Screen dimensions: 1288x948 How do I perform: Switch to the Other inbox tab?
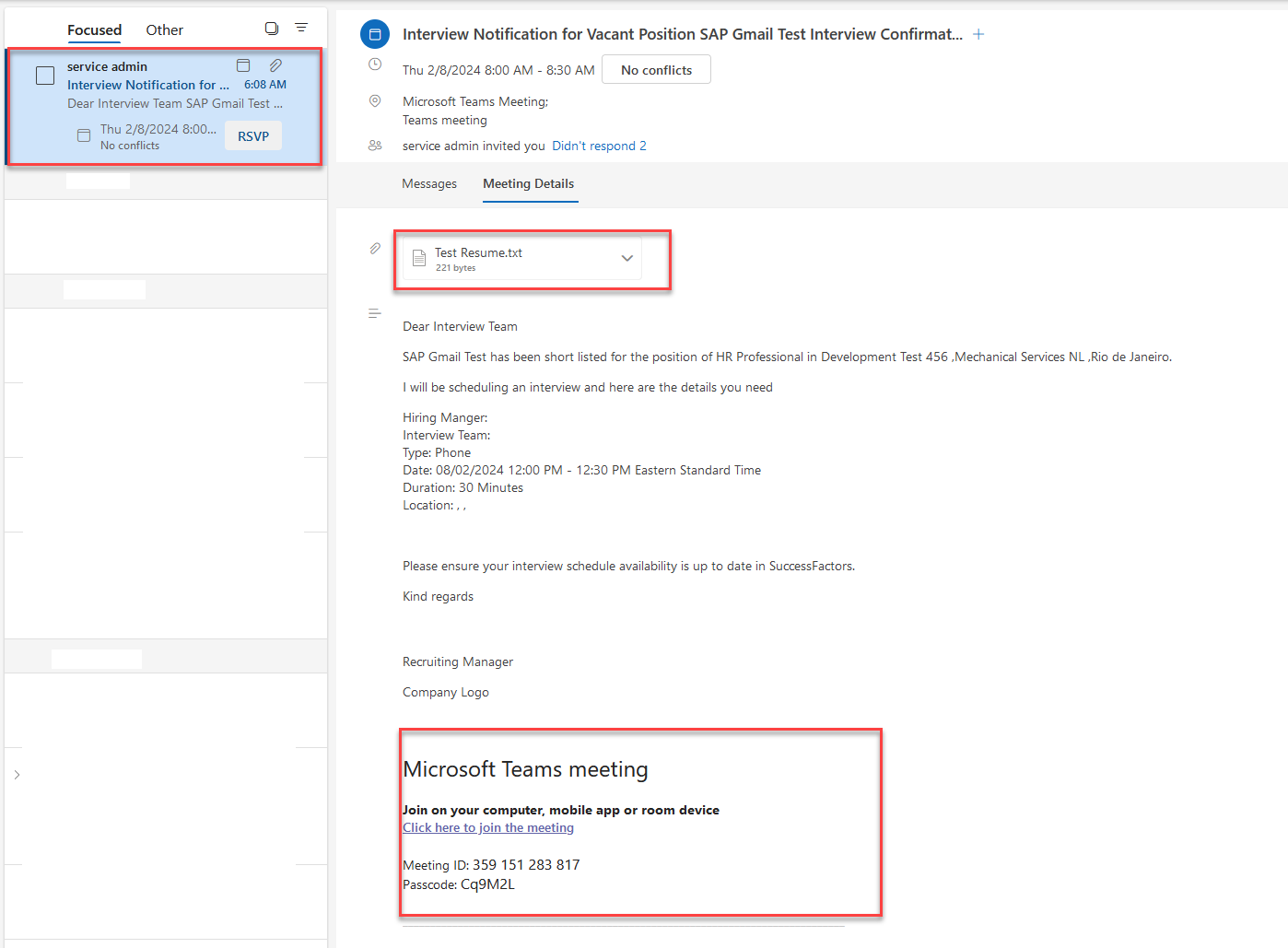pos(164,30)
